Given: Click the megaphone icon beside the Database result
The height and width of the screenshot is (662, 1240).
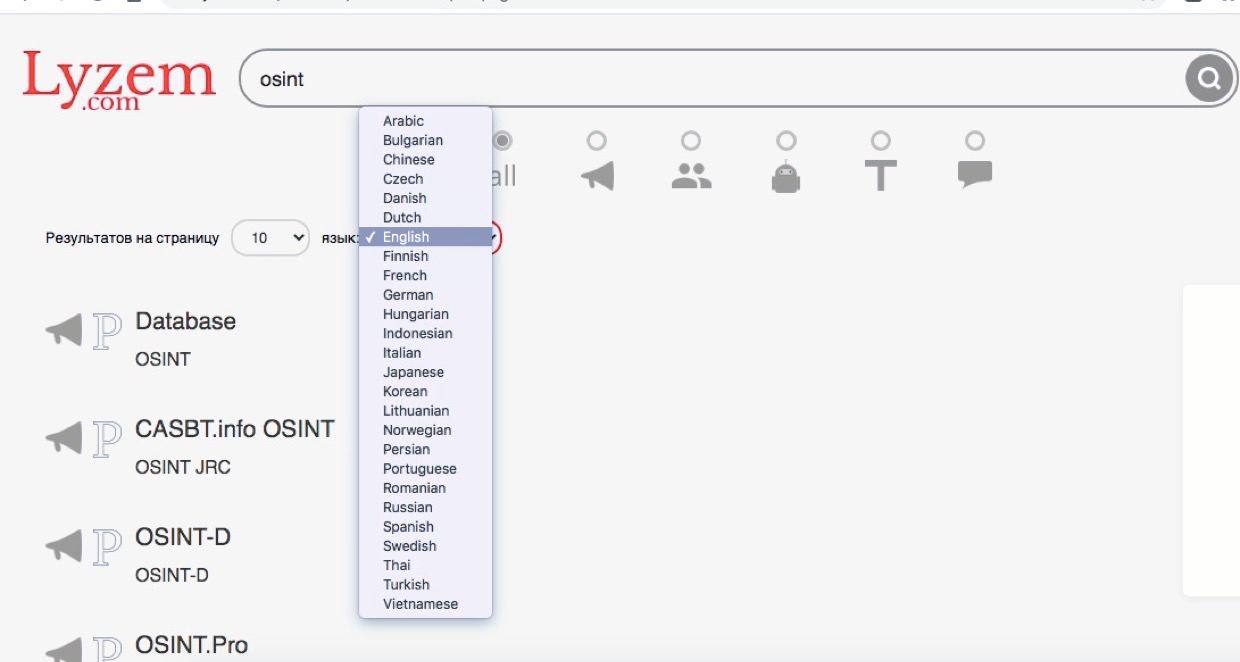Looking at the screenshot, I should click(x=64, y=330).
